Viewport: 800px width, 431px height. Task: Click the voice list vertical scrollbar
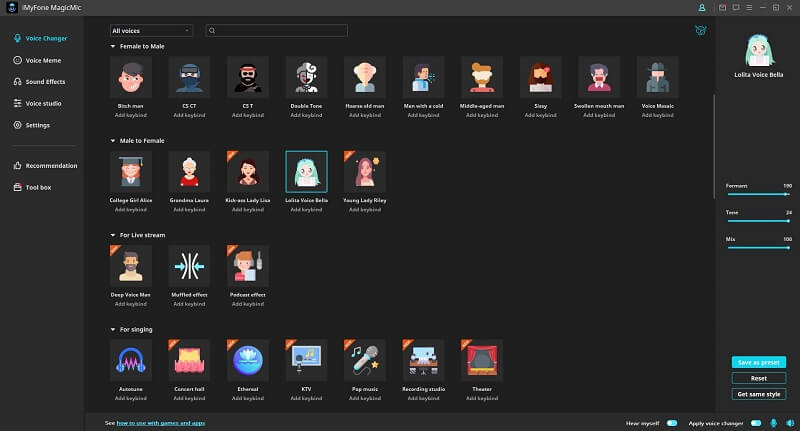tap(714, 146)
